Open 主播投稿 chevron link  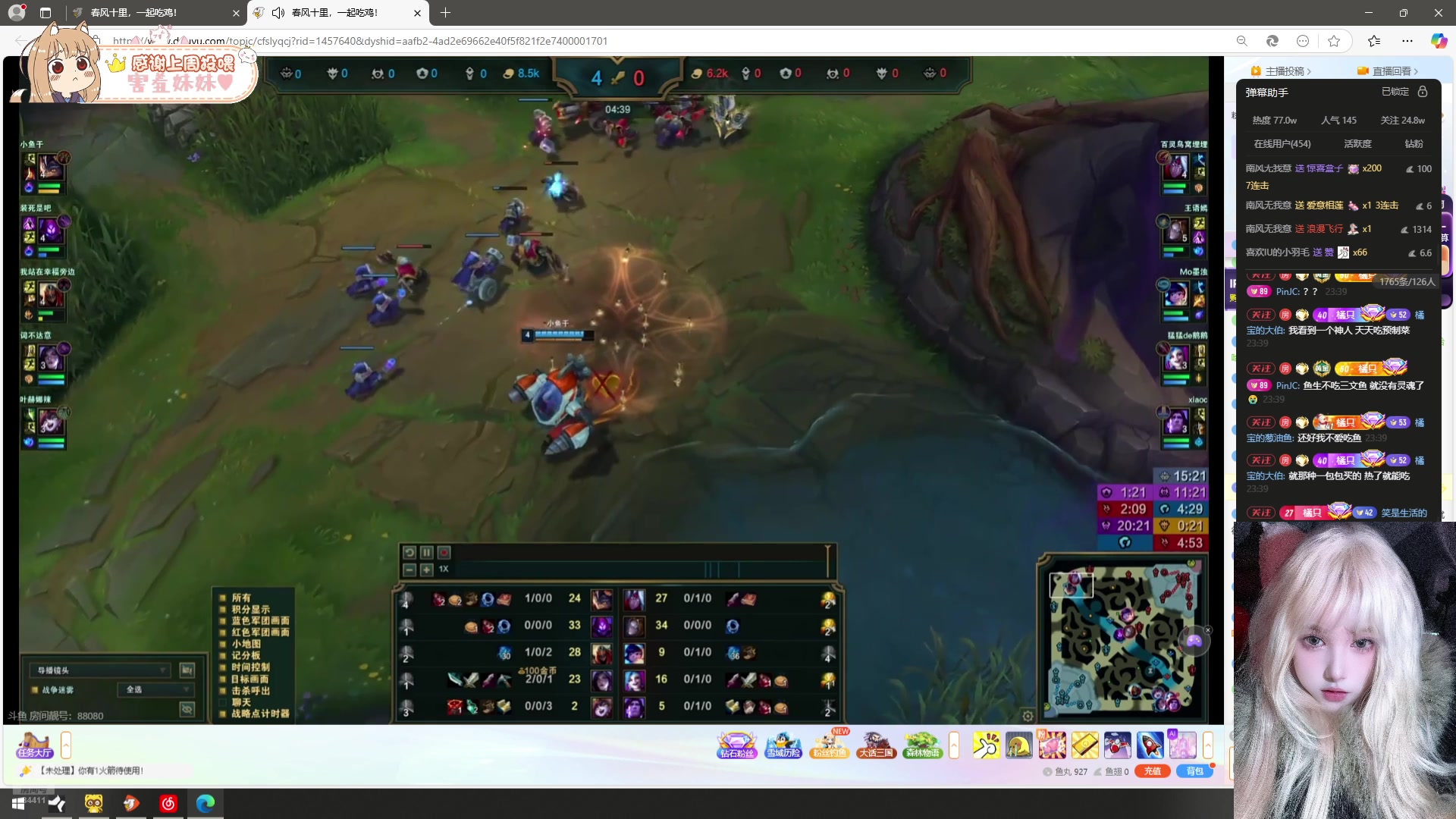[x=1282, y=71]
